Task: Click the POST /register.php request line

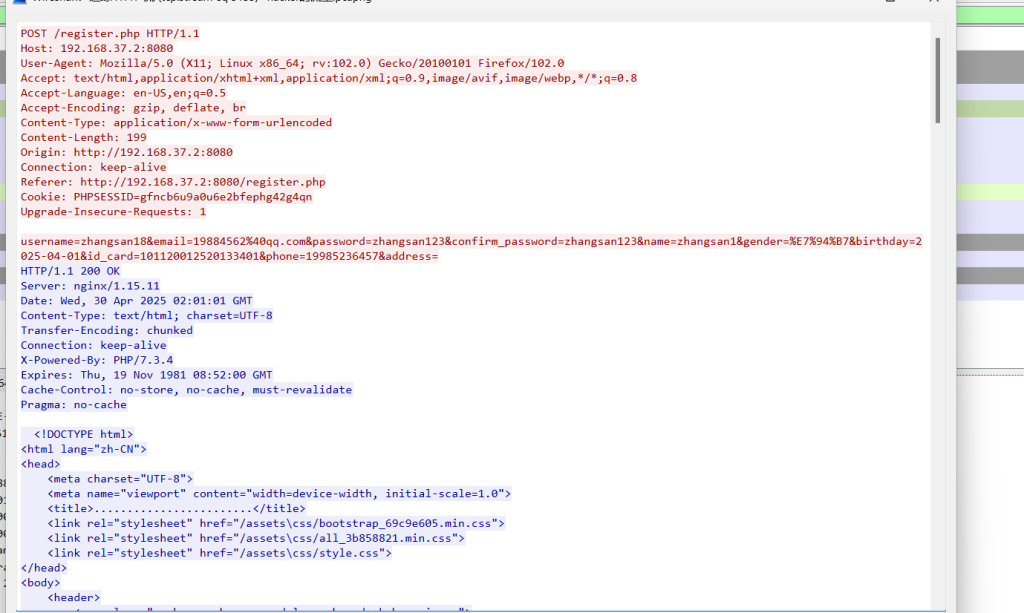Action: coord(110,33)
